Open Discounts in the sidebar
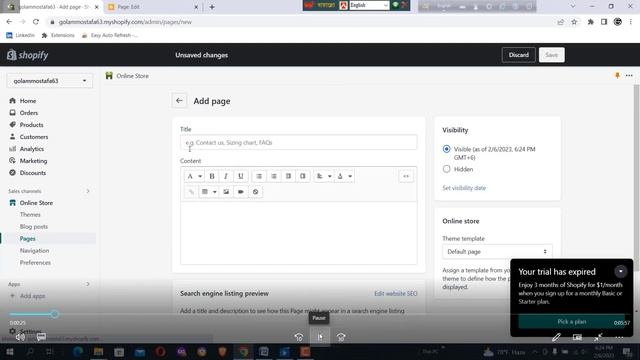 pos(33,173)
